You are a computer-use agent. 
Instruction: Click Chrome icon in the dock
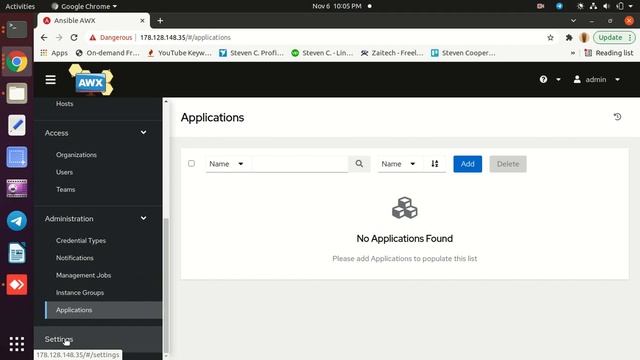[x=17, y=62]
